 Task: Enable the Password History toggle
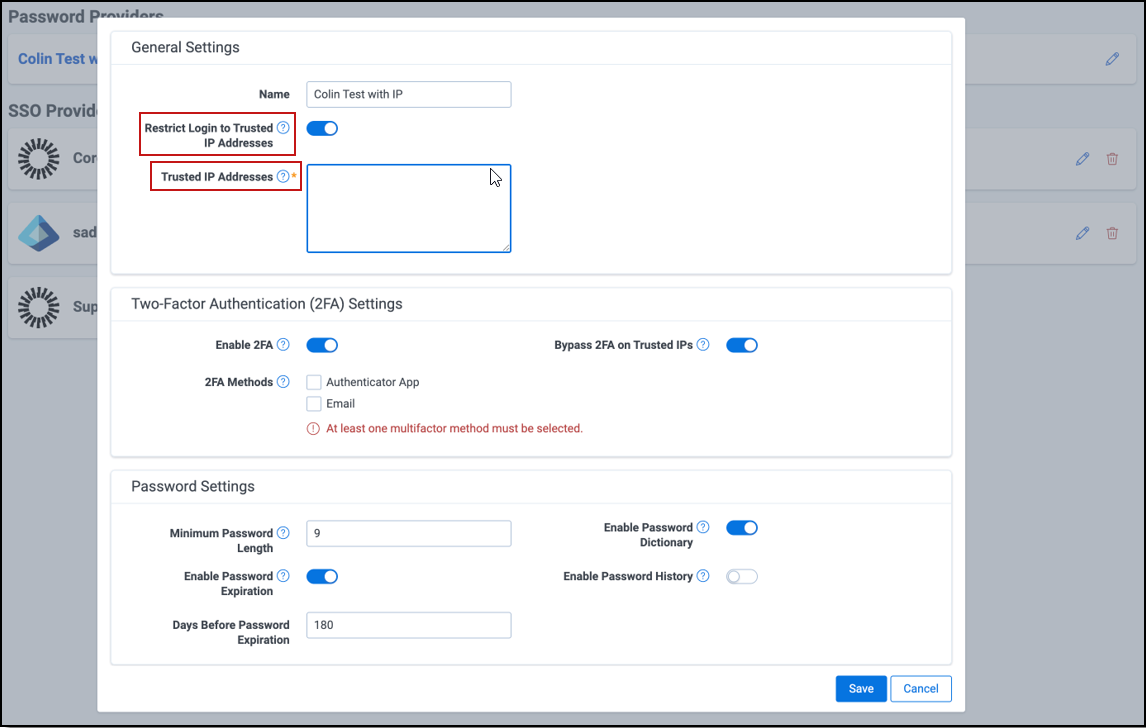click(x=742, y=576)
